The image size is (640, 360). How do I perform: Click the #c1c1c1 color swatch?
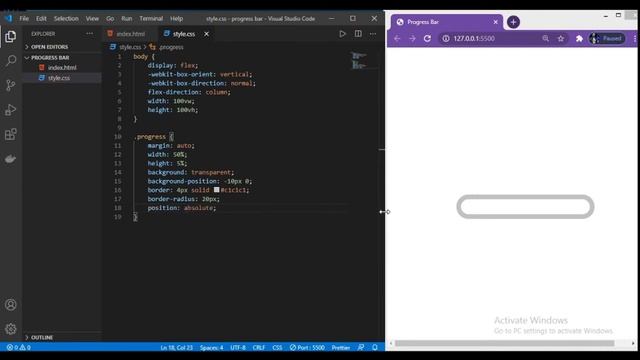217,190
